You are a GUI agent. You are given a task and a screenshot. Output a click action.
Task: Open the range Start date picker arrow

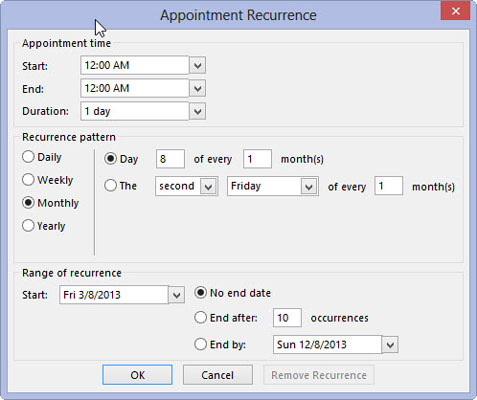tap(176, 295)
